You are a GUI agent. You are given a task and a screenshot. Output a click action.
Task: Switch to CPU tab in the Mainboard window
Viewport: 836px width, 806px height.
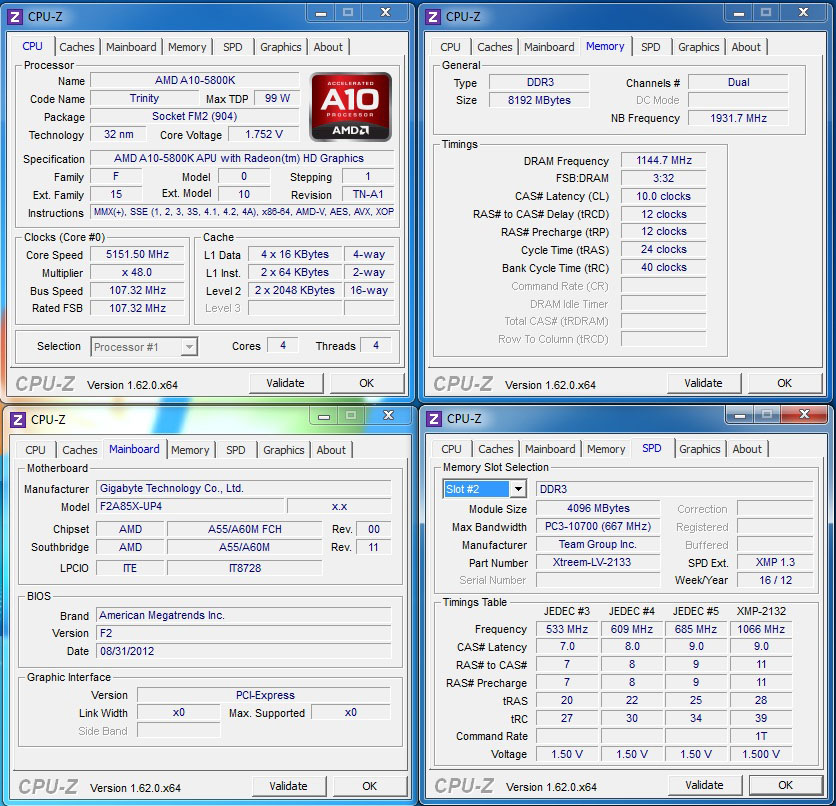click(35, 450)
